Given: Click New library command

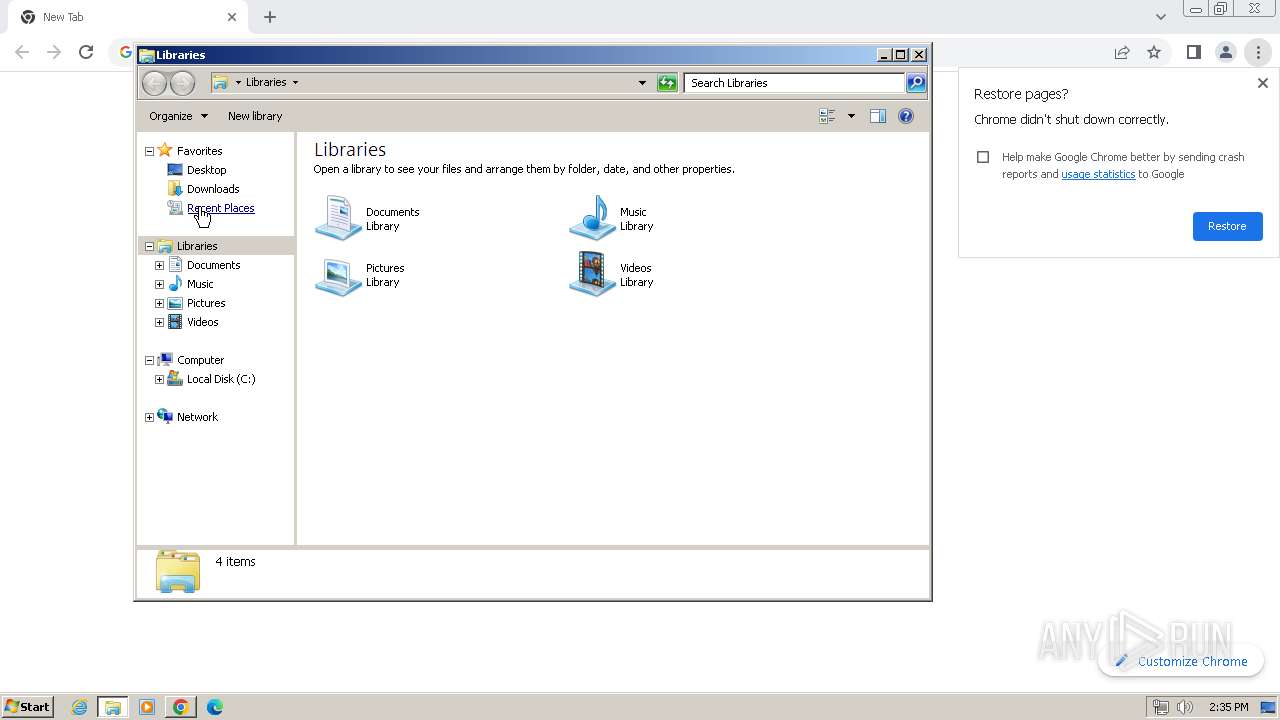Looking at the screenshot, I should 255,116.
